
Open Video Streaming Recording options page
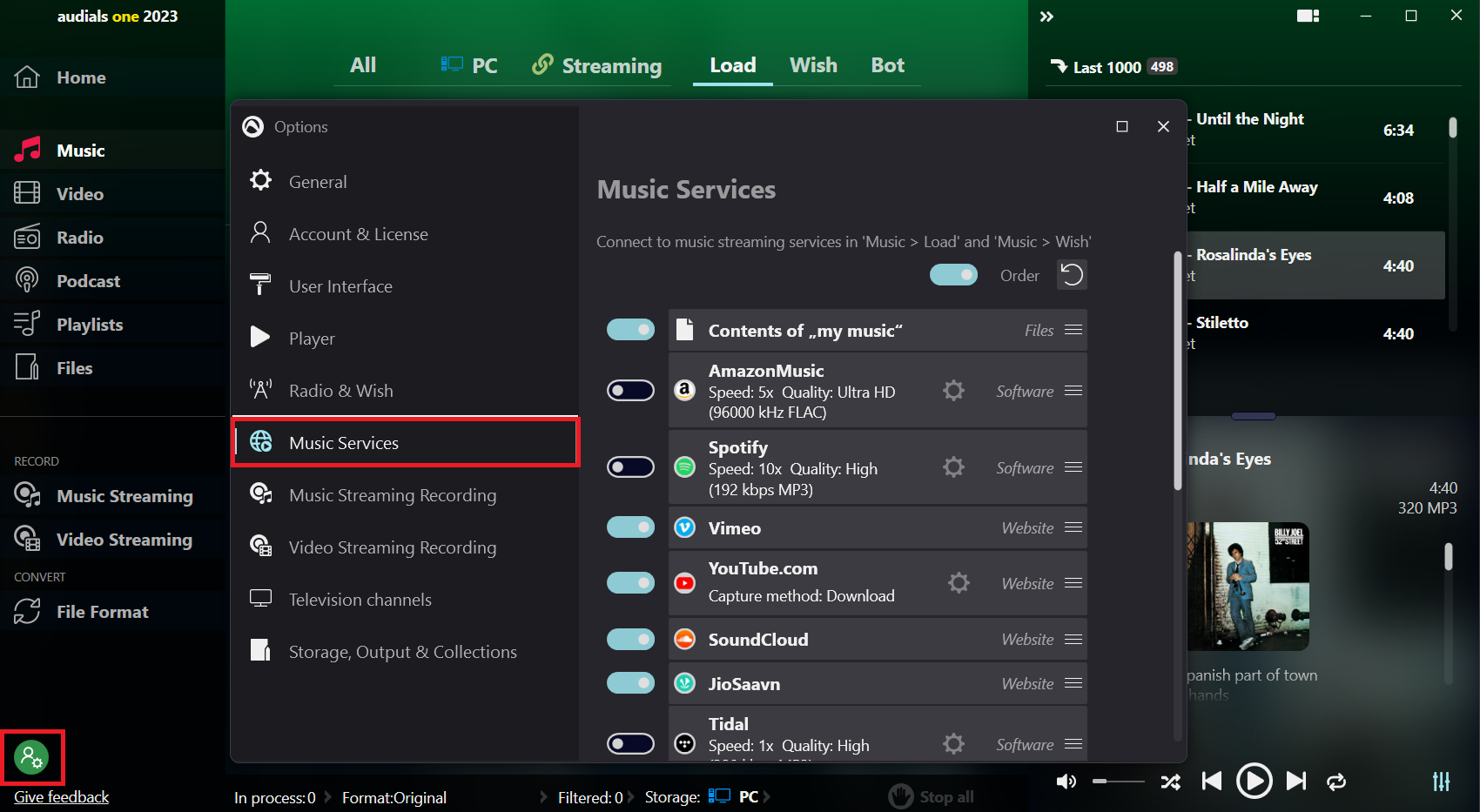[405, 547]
